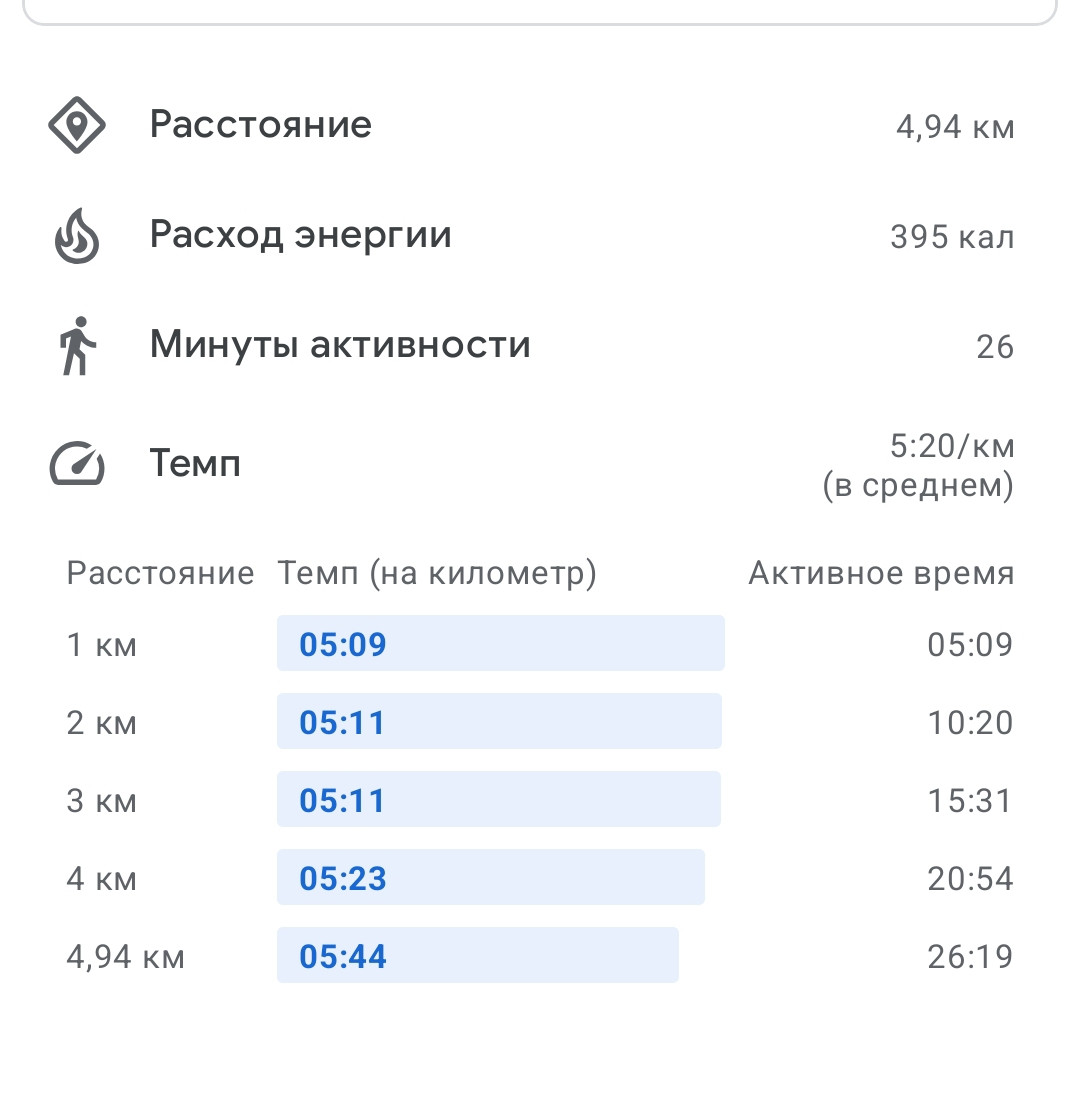Tap the speedometer pace icon
The image size is (1080, 1115).
click(77, 464)
